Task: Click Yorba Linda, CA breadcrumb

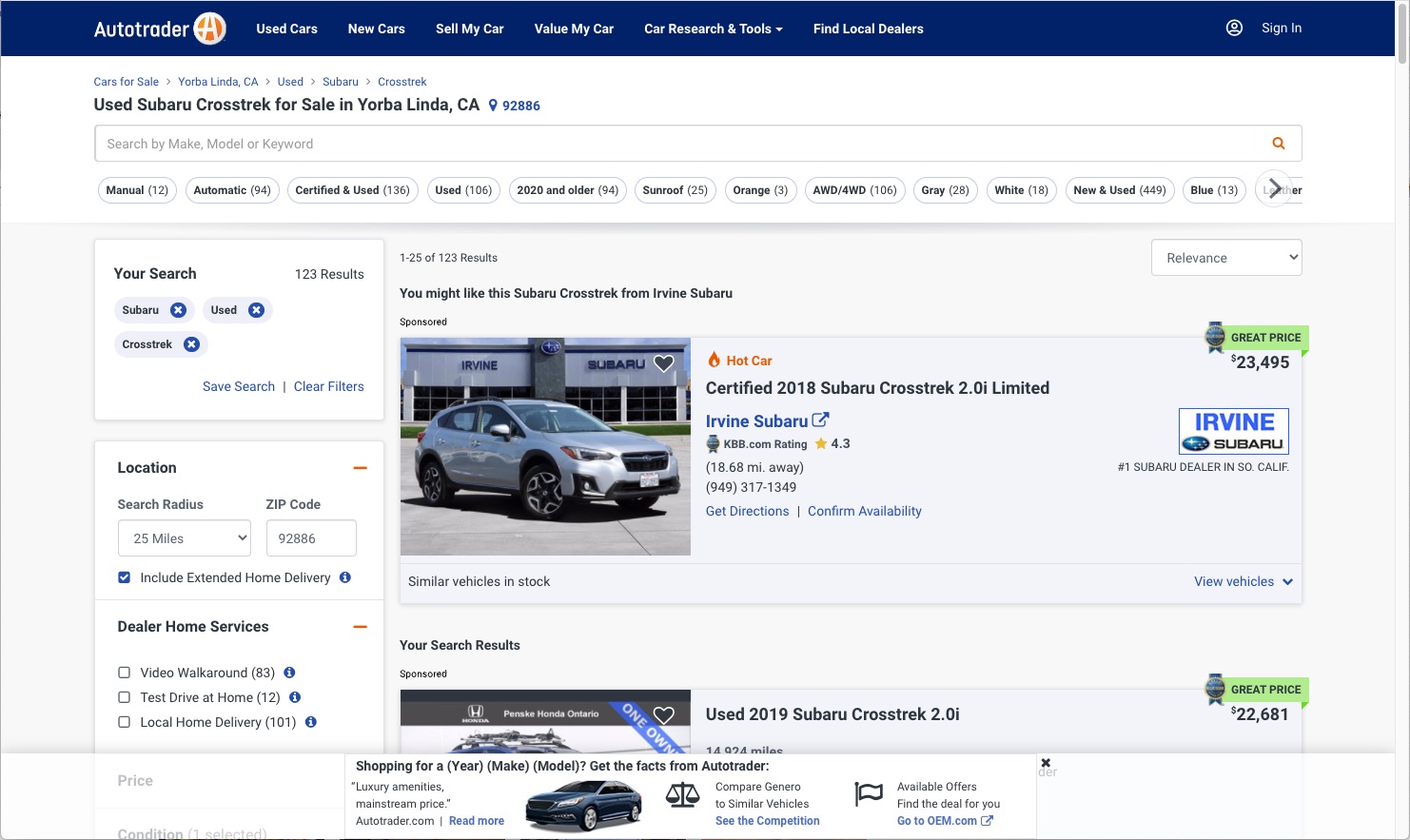Action: [x=218, y=82]
